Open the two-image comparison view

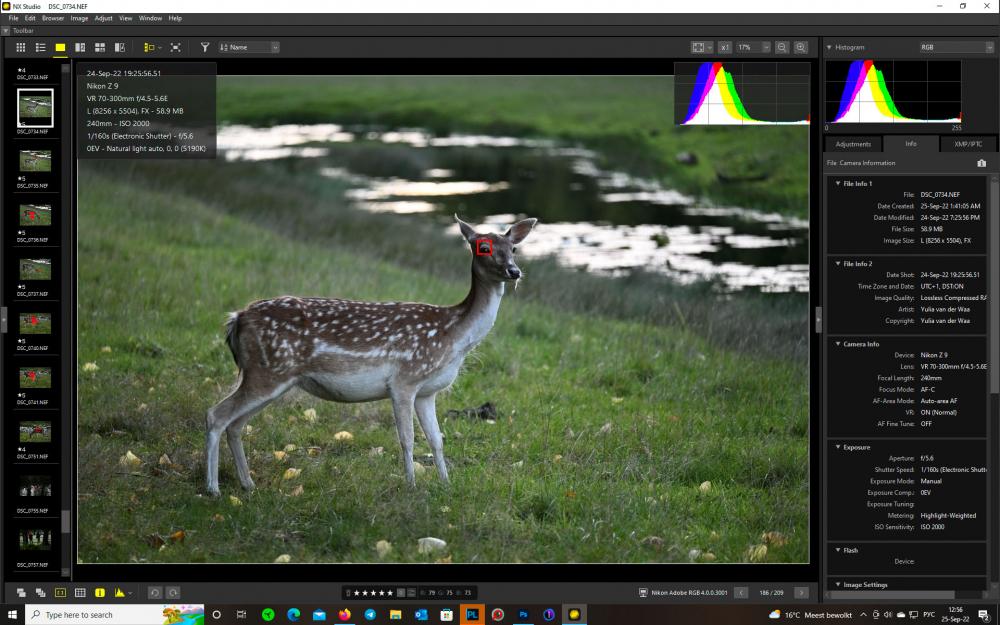coord(80,47)
